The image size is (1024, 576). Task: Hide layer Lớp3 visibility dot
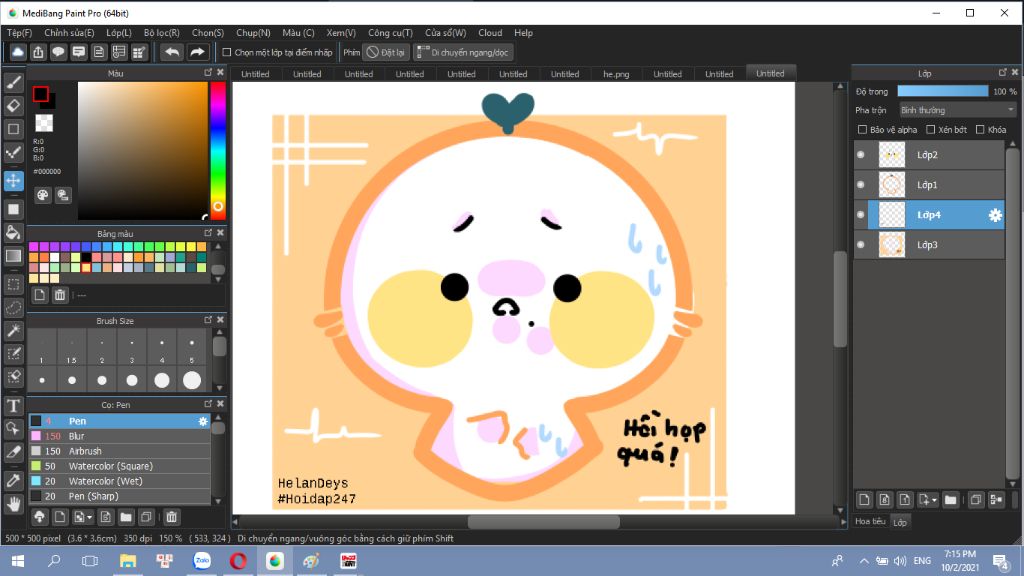861,245
